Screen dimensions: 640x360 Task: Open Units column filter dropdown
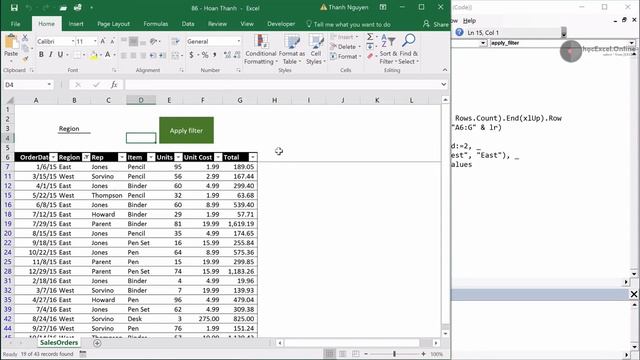pyautogui.click(x=178, y=157)
